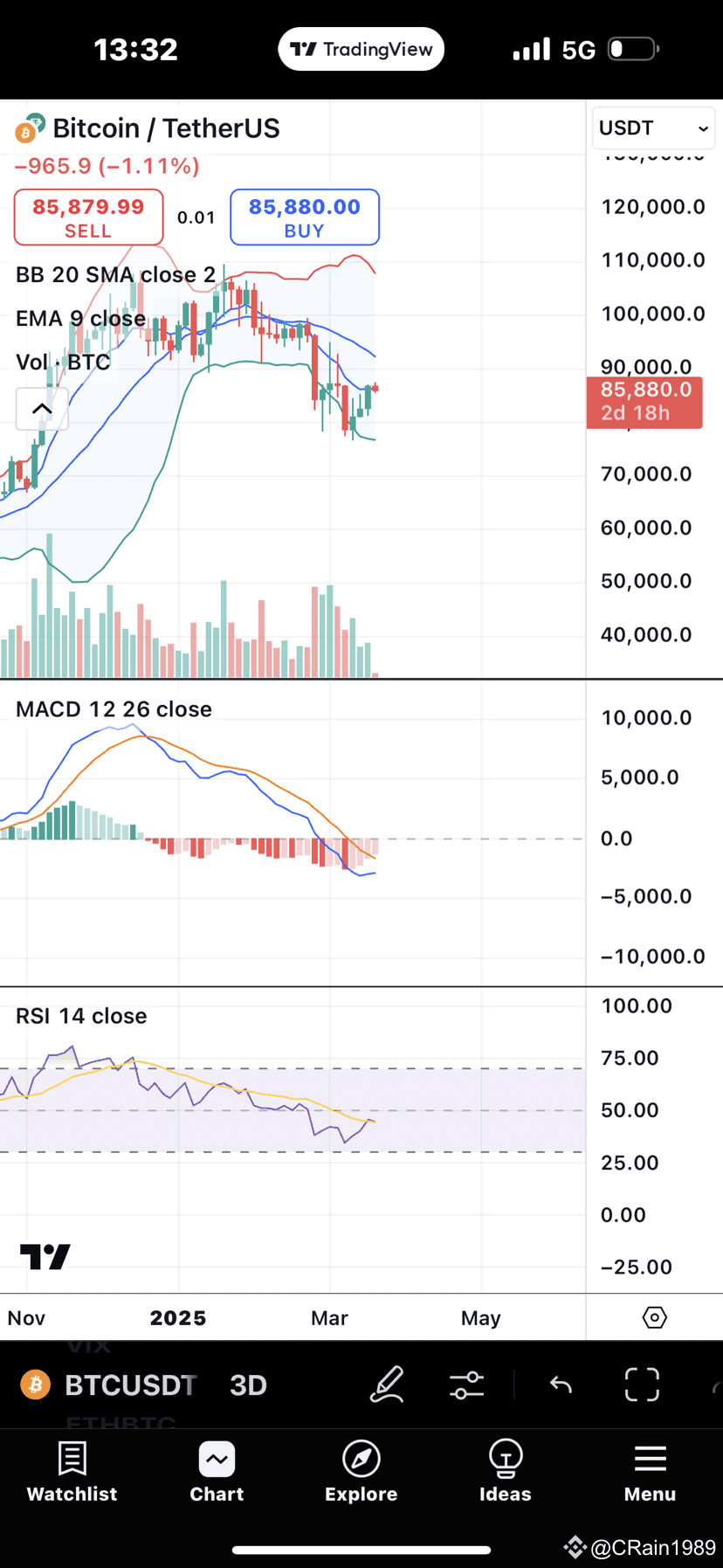Open the drawing pencil tool
Image resolution: width=723 pixels, height=1568 pixels.
[387, 1385]
